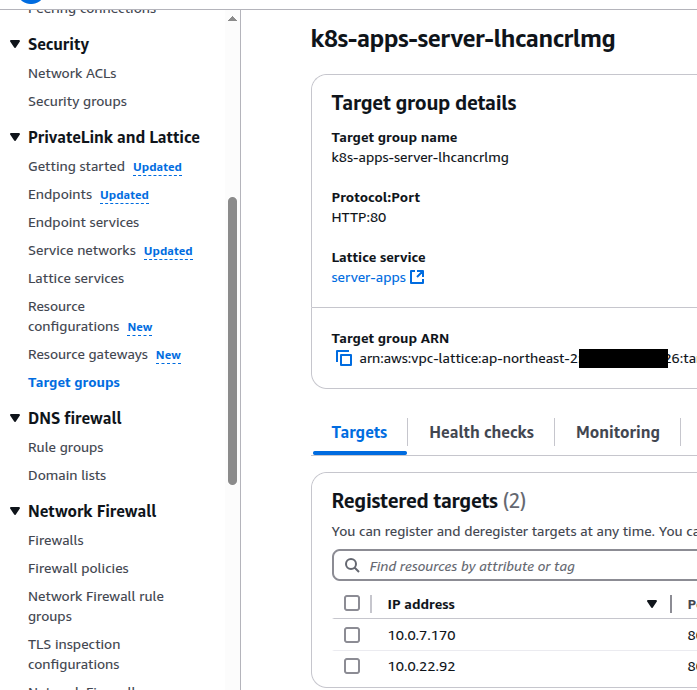The width and height of the screenshot is (697, 690).
Task: Go to Service networks
Action: coord(81,250)
